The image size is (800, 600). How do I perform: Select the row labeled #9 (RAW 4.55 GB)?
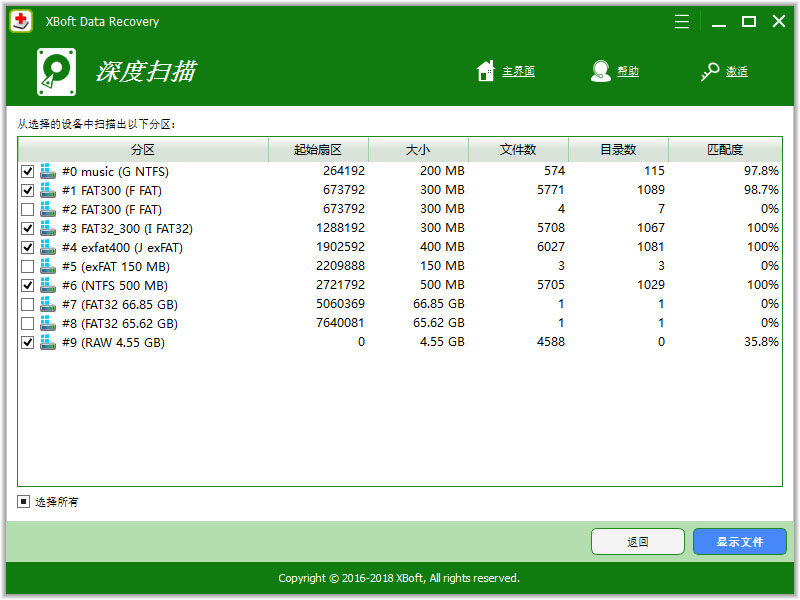coord(399,342)
